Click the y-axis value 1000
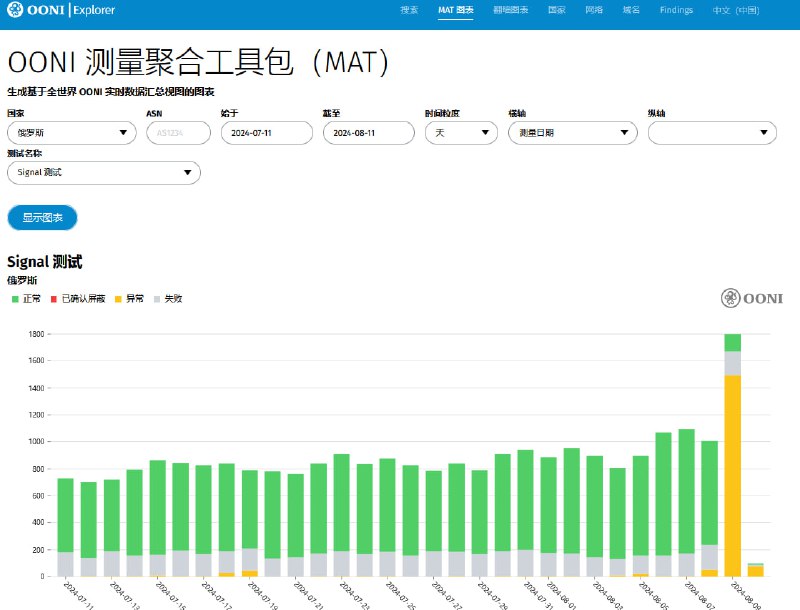 coord(36,441)
